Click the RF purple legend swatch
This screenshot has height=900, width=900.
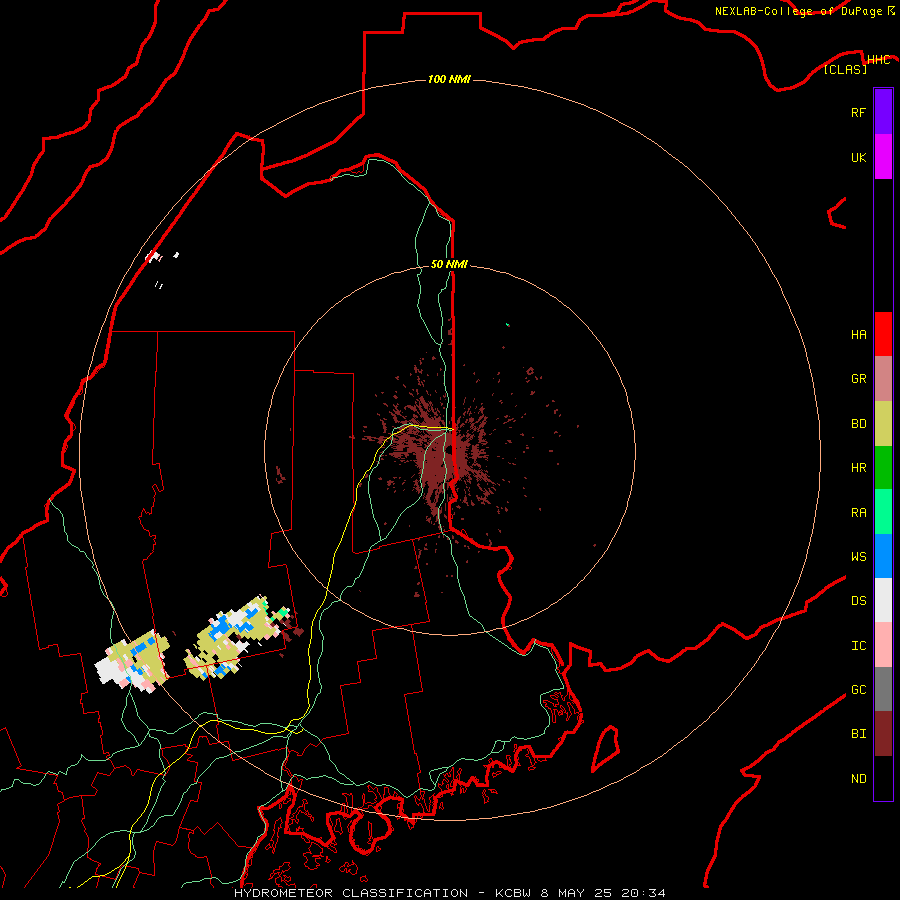pos(883,112)
